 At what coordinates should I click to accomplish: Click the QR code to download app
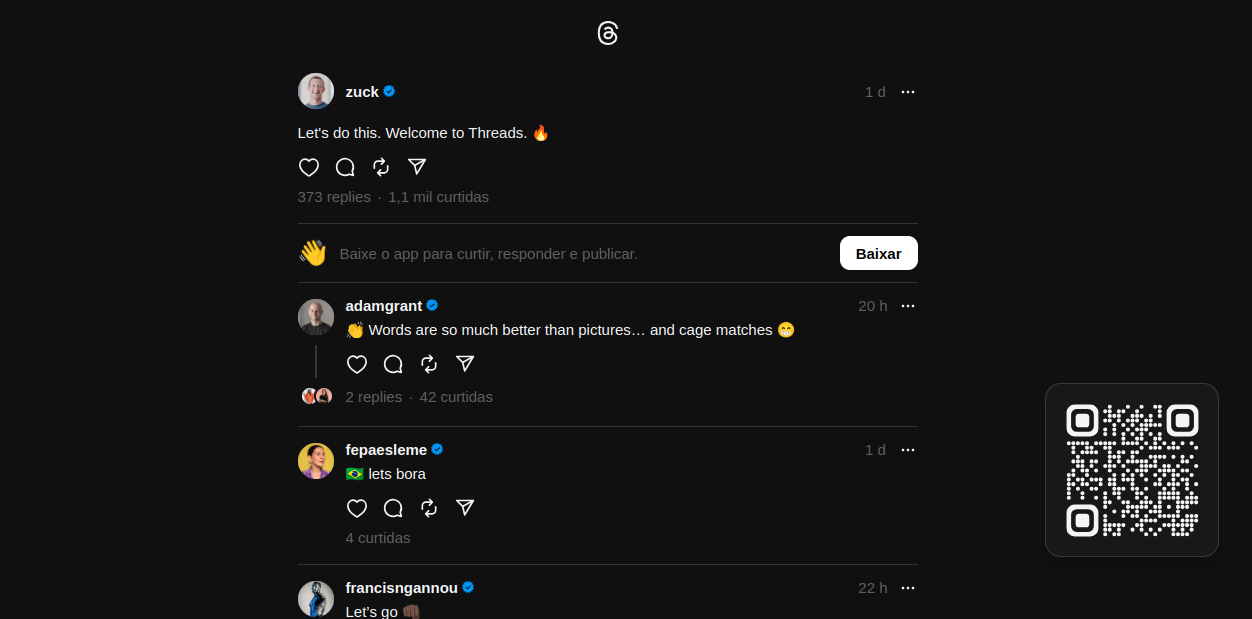[x=1132, y=470]
